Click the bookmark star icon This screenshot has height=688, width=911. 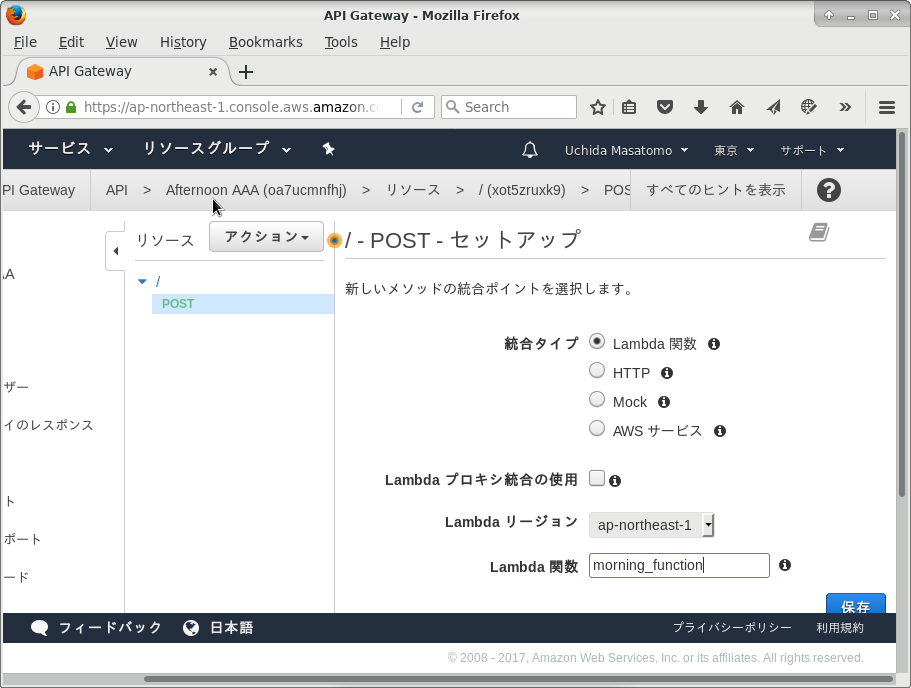click(x=598, y=107)
